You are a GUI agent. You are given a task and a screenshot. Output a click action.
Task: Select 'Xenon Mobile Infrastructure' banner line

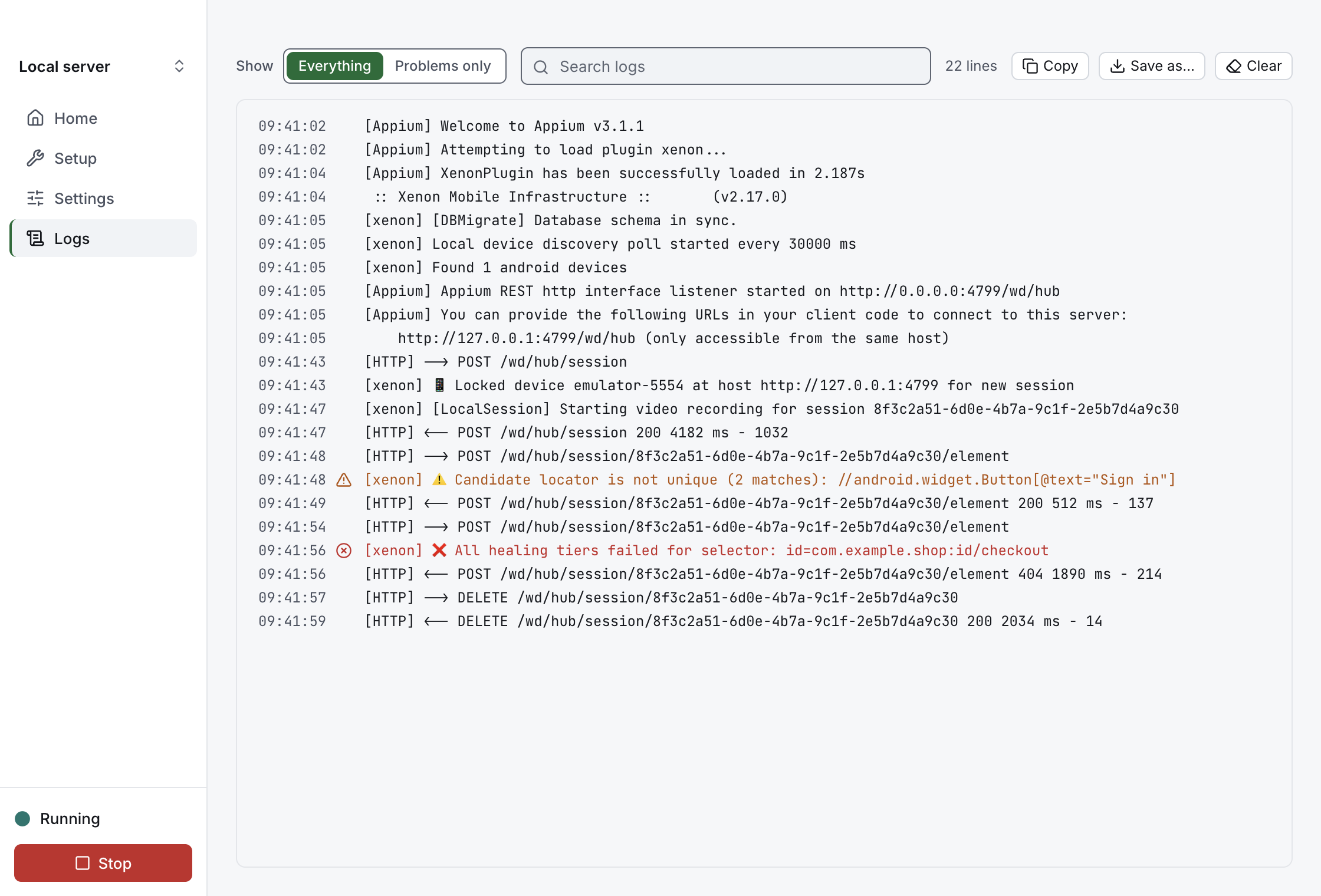click(x=764, y=197)
